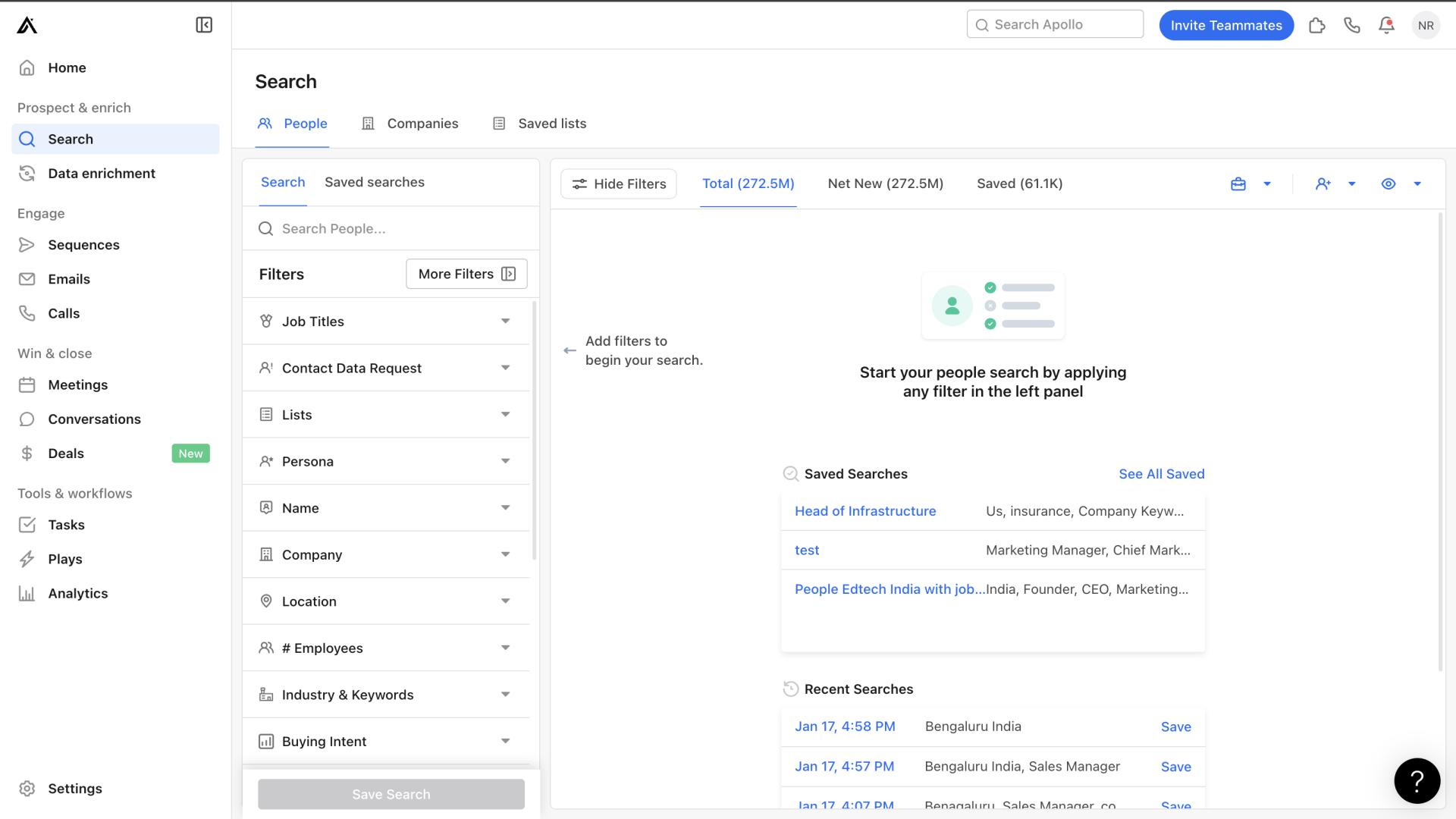Open dropdown arrow next to eye icon

coord(1417,184)
